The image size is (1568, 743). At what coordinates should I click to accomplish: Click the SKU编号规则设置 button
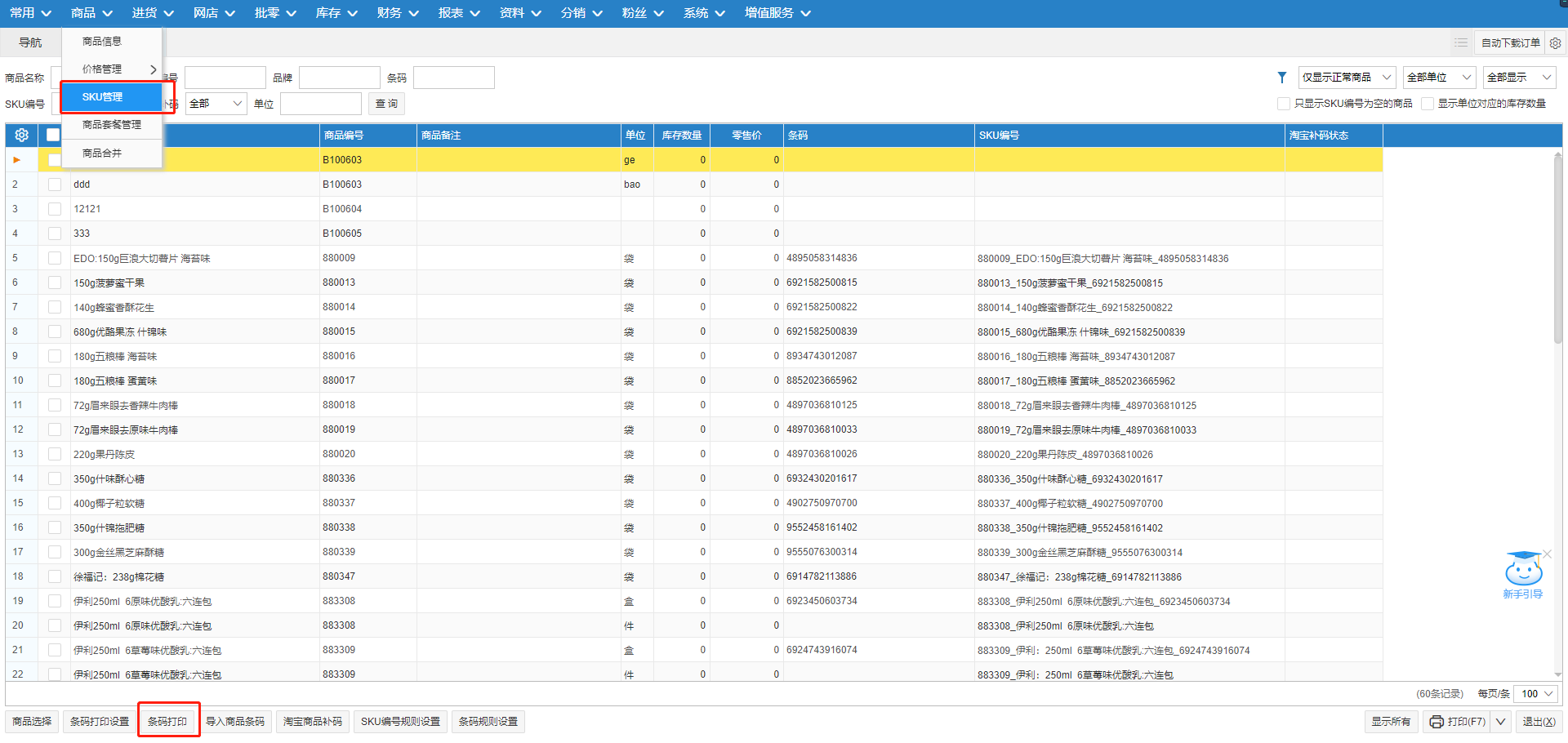pos(400,722)
